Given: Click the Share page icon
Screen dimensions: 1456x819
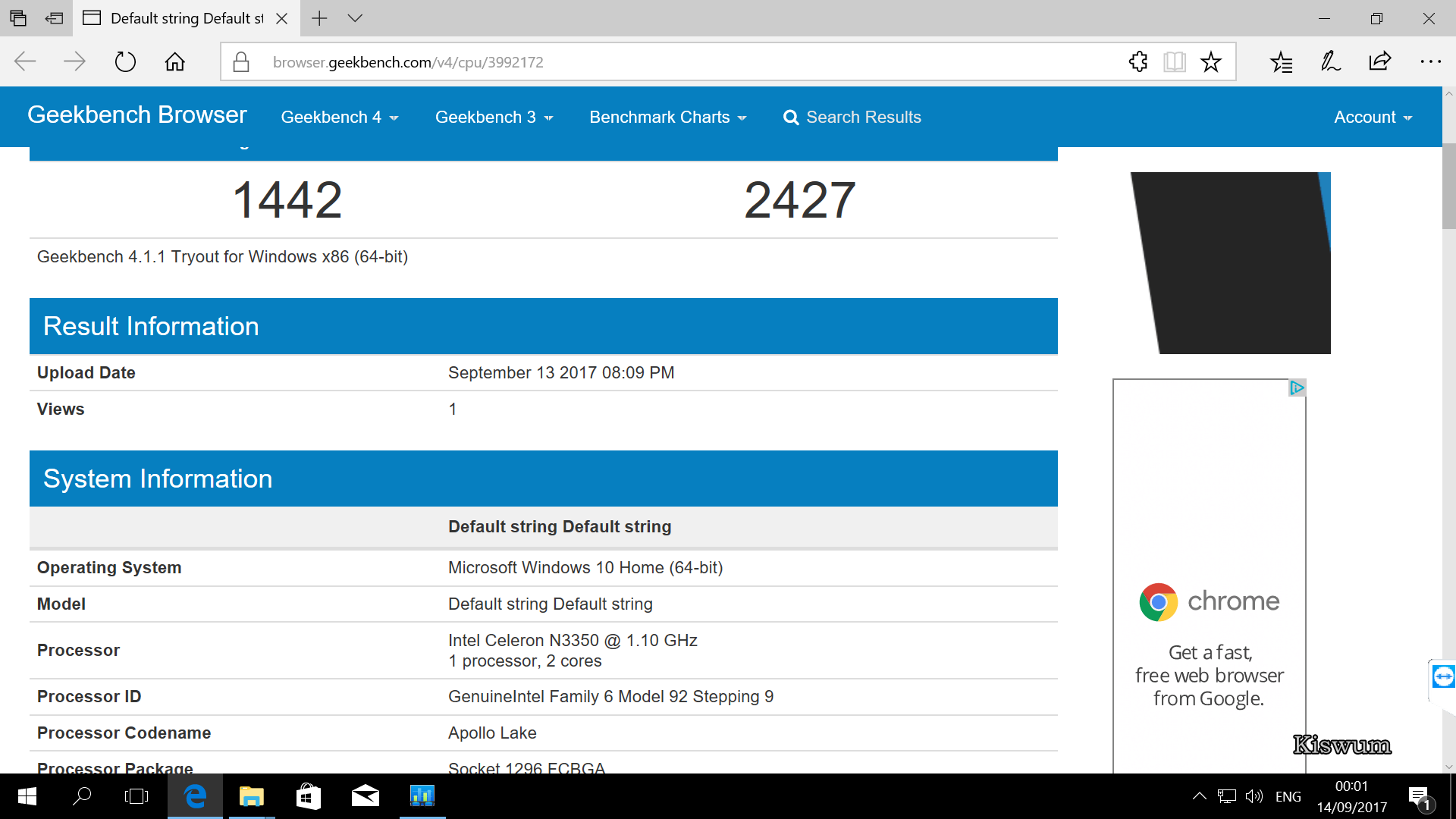Looking at the screenshot, I should pos(1380,61).
